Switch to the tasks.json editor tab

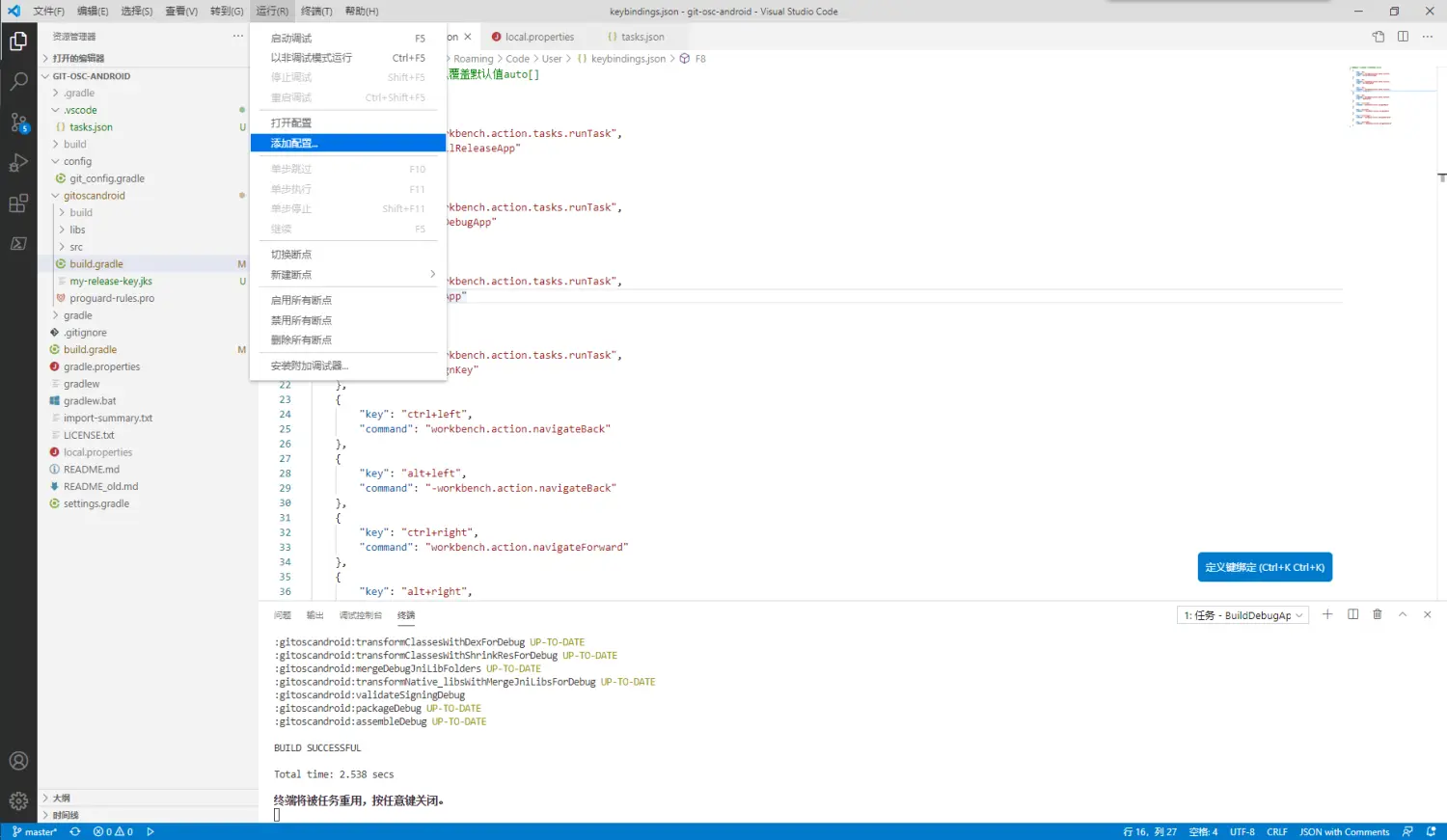[x=642, y=37]
